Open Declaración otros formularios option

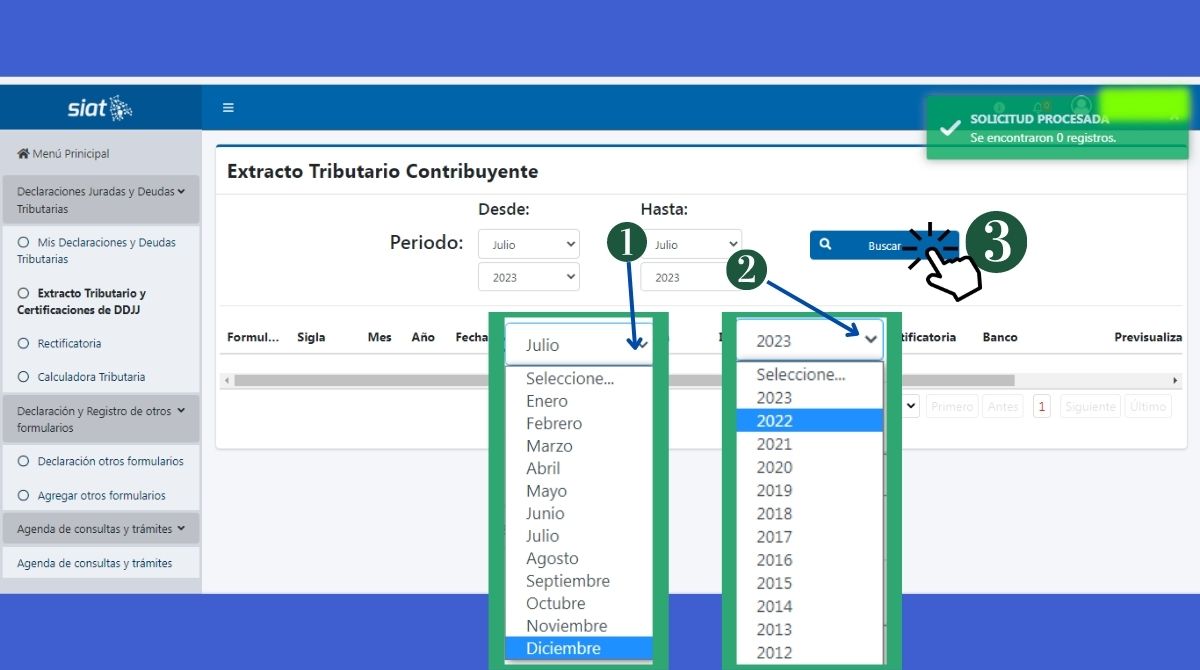(x=110, y=462)
